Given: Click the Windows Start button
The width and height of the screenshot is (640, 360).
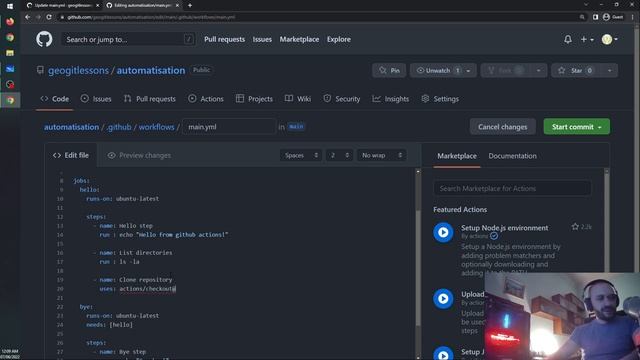Looking at the screenshot, I should [x=10, y=6].
